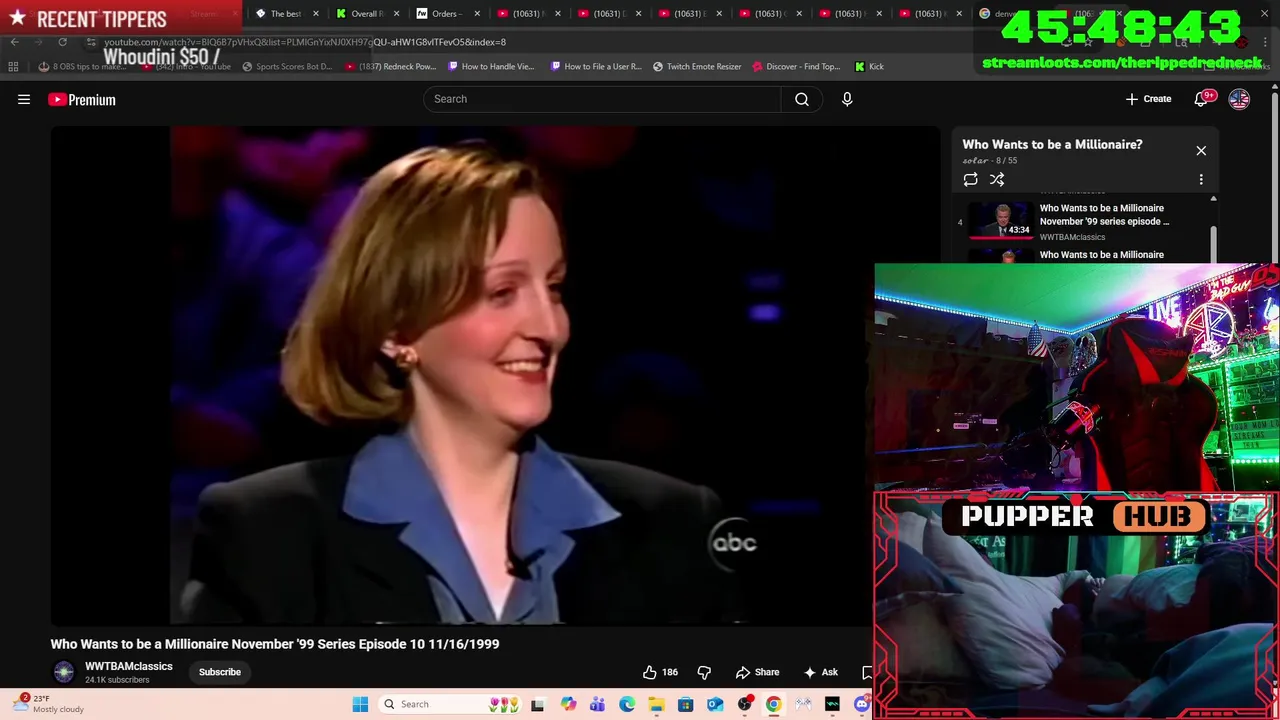
Task: Open playlist three-dot options menu
Action: [x=1201, y=179]
